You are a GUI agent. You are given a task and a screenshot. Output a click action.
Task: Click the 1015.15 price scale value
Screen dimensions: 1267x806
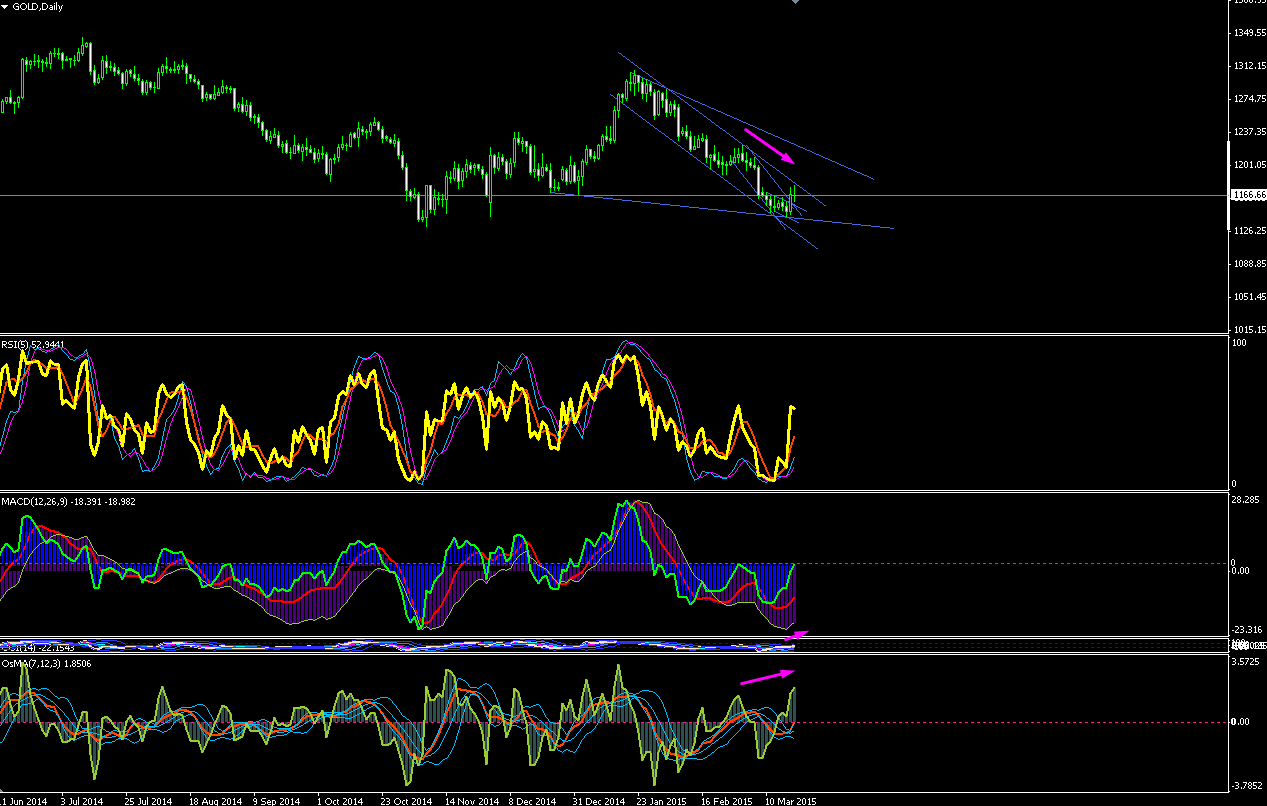click(x=1249, y=330)
